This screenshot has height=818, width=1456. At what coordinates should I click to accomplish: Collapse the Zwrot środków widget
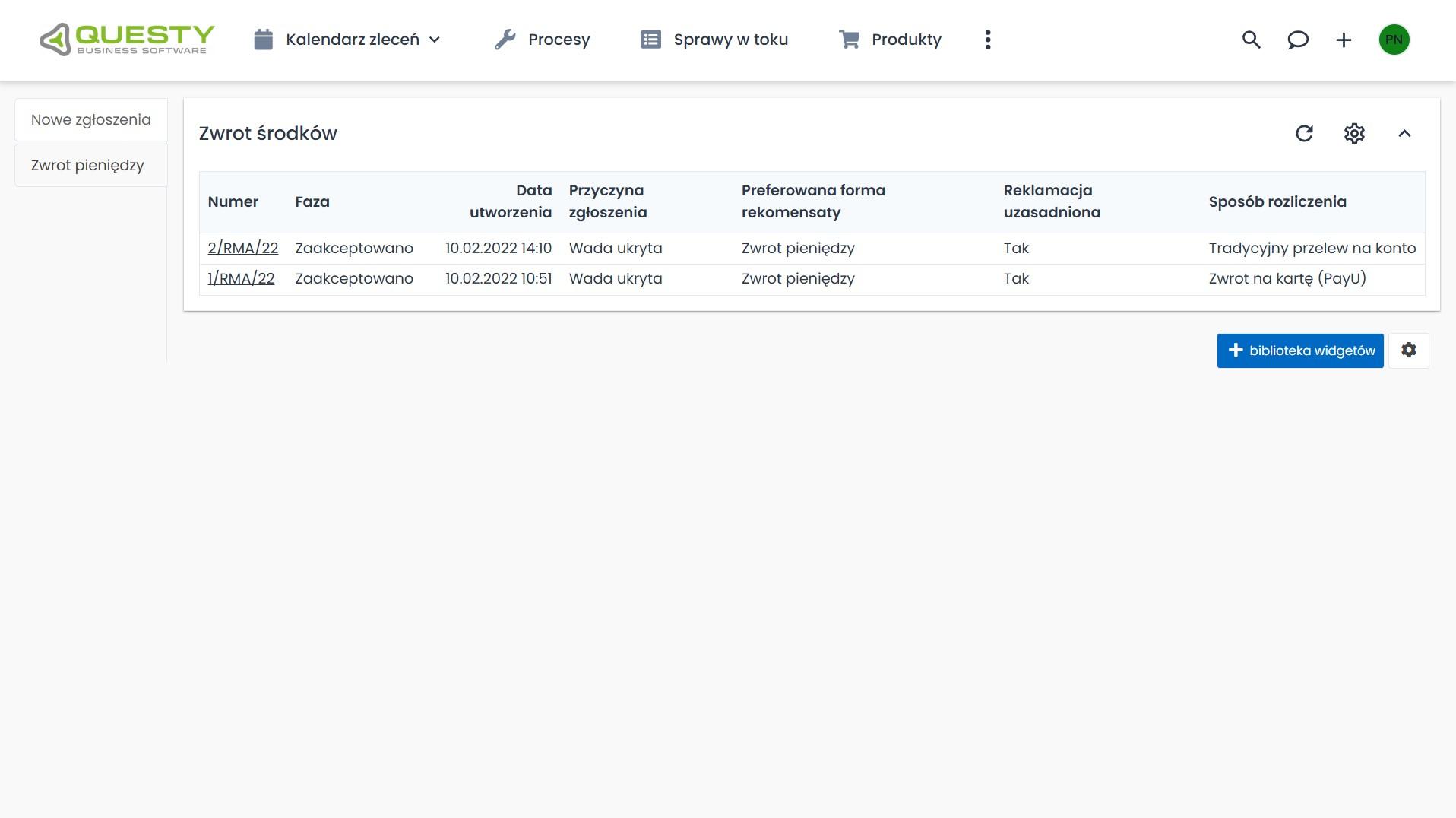tap(1404, 134)
